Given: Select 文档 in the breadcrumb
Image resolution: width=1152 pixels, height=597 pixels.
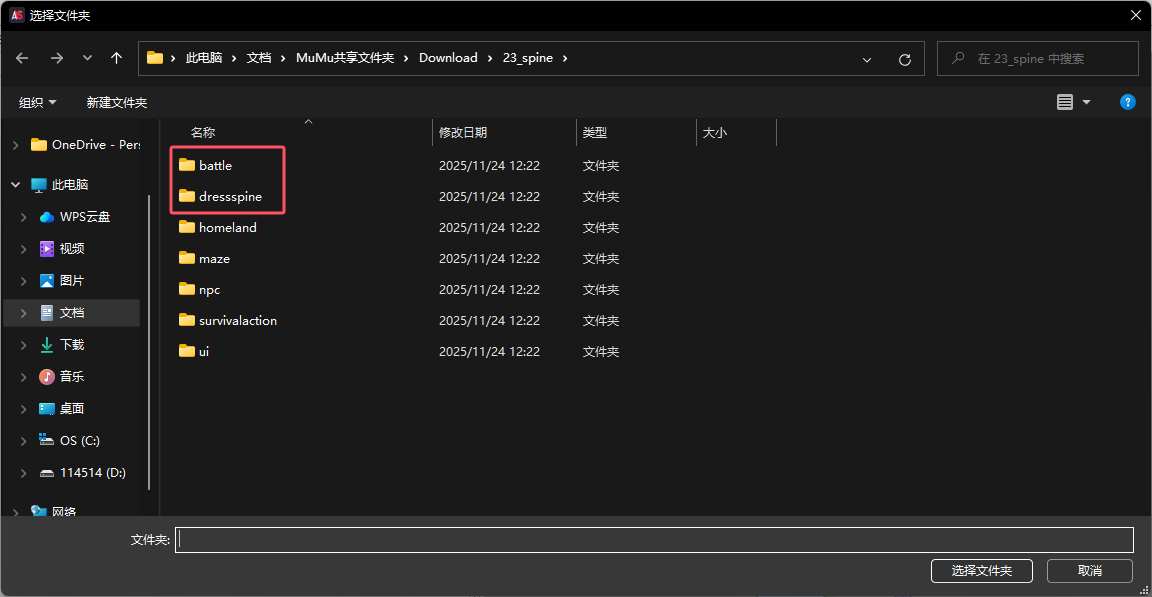Looking at the screenshot, I should (x=259, y=58).
